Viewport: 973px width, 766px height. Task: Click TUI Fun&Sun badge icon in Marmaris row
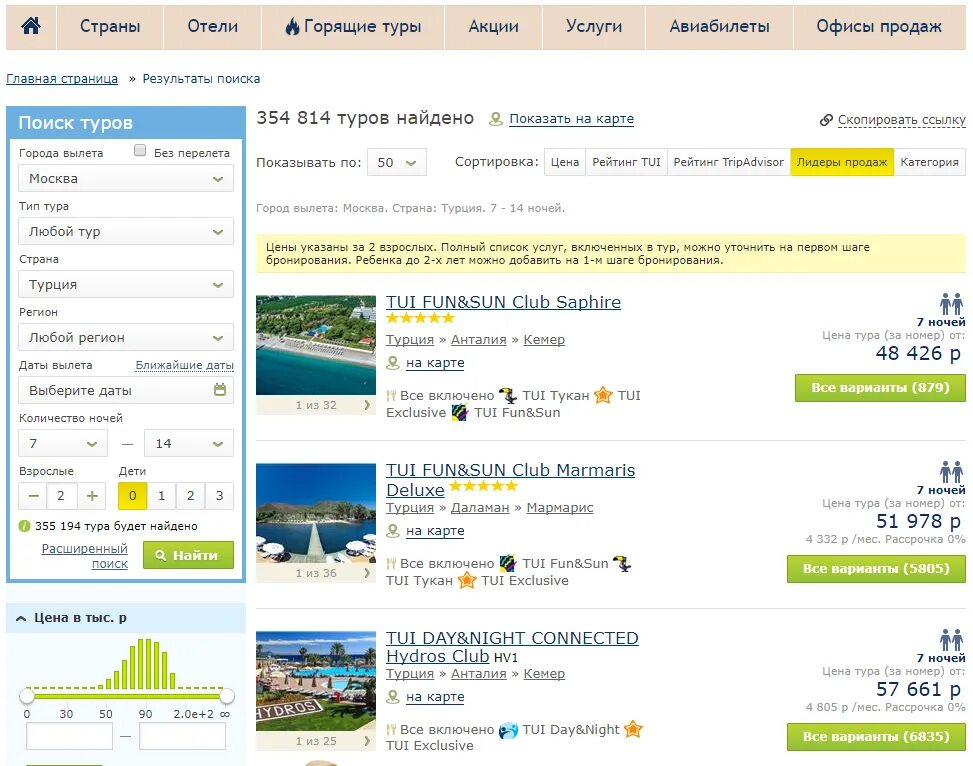508,563
